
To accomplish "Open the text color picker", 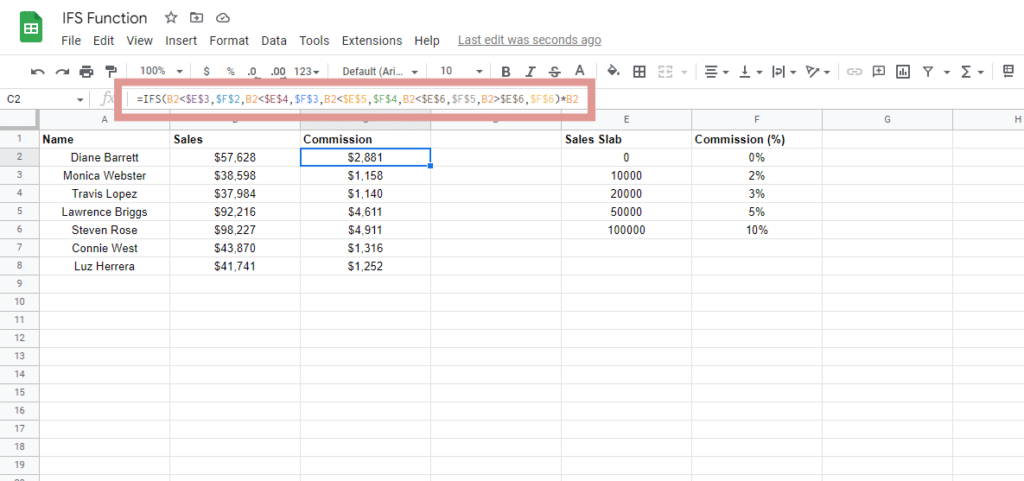I will click(579, 71).
